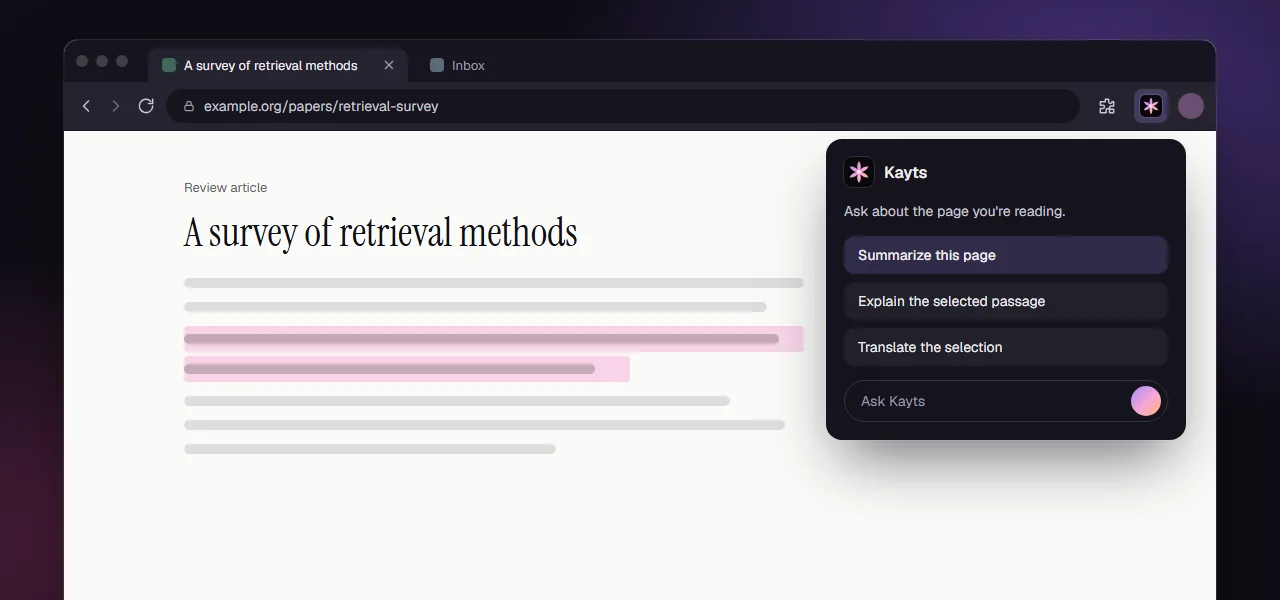Toggle the Kayts extension toolbar icon
The height and width of the screenshot is (600, 1280).
click(1151, 106)
